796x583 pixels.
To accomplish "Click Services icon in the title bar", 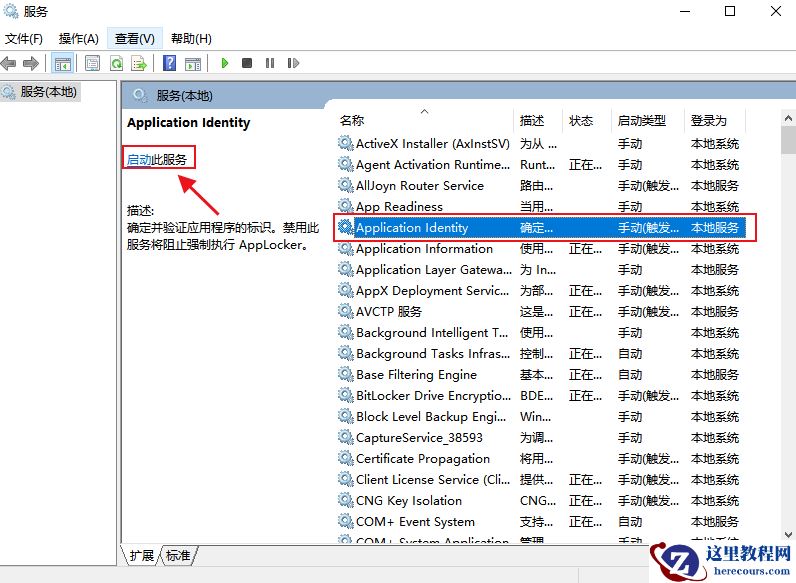I will [x=11, y=11].
